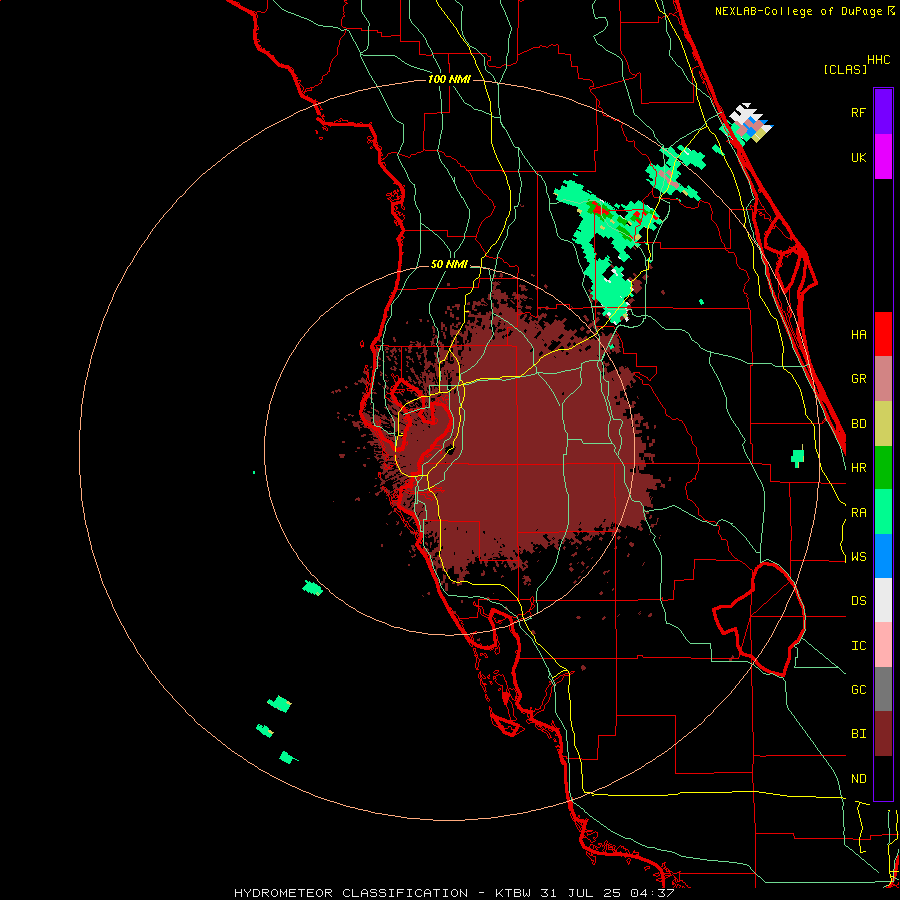Click the '100 NMI' range ring label
This screenshot has width=900, height=900.
click(x=449, y=79)
